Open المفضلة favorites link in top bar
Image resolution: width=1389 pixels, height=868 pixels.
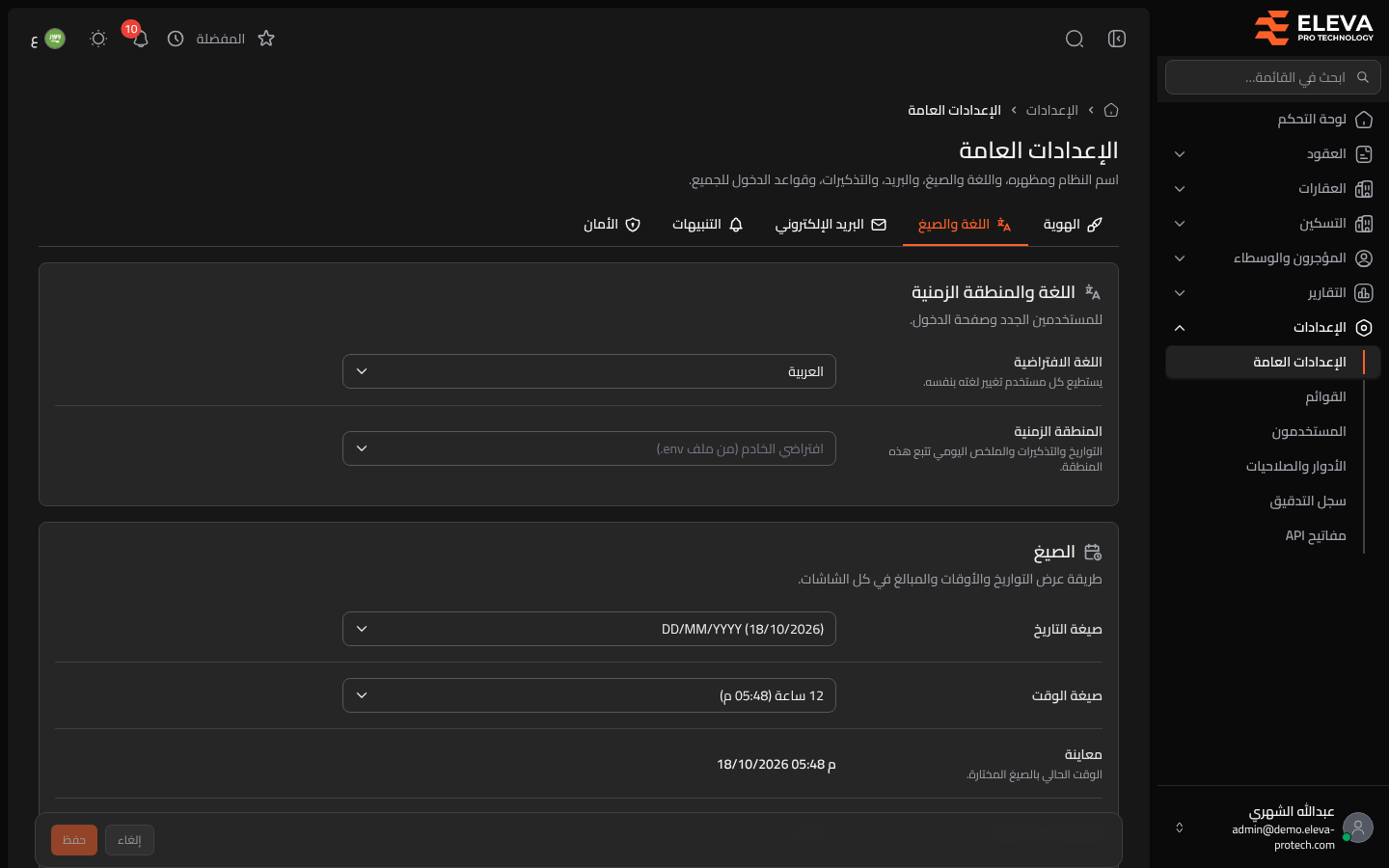tap(221, 39)
